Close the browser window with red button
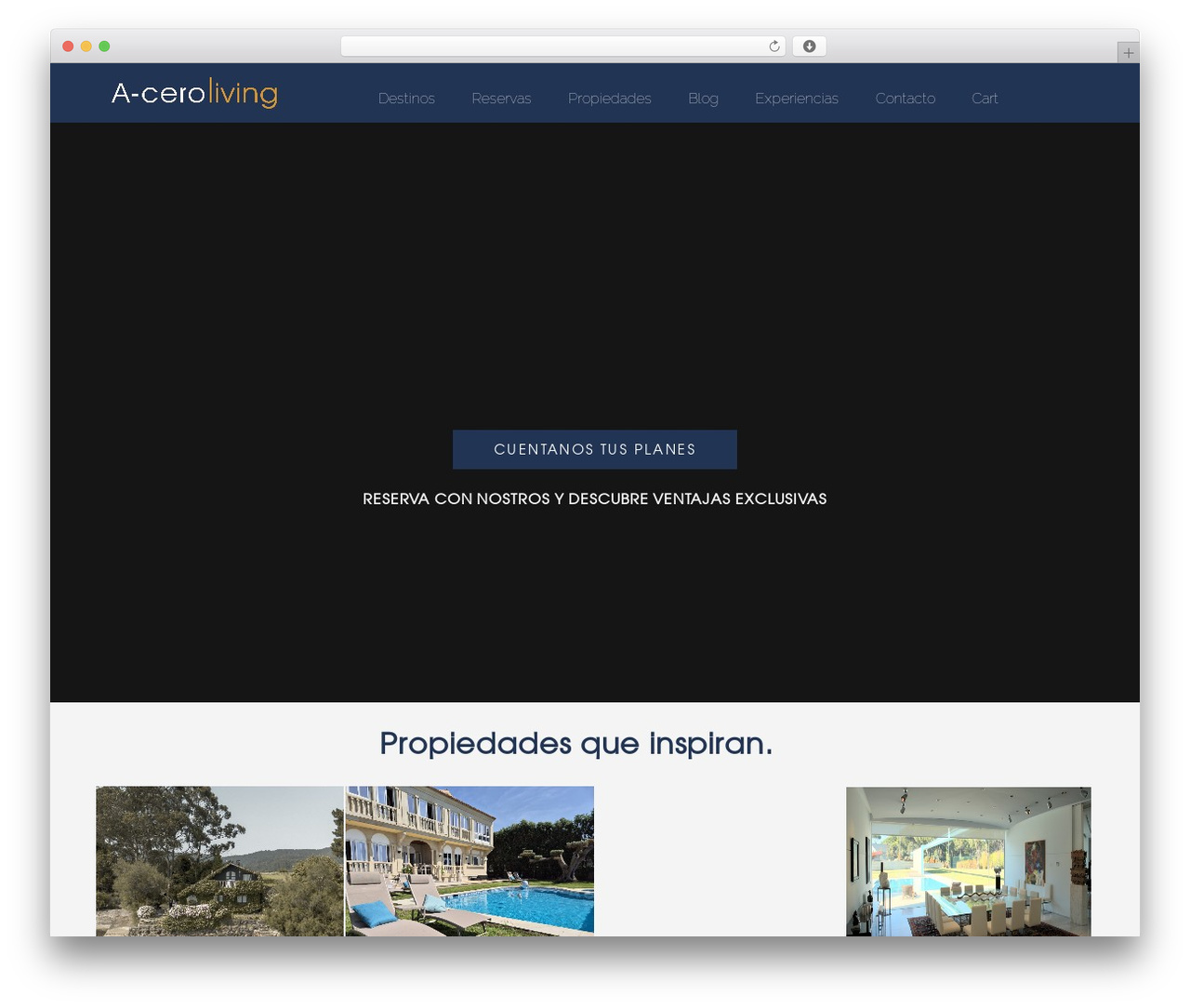 point(68,46)
